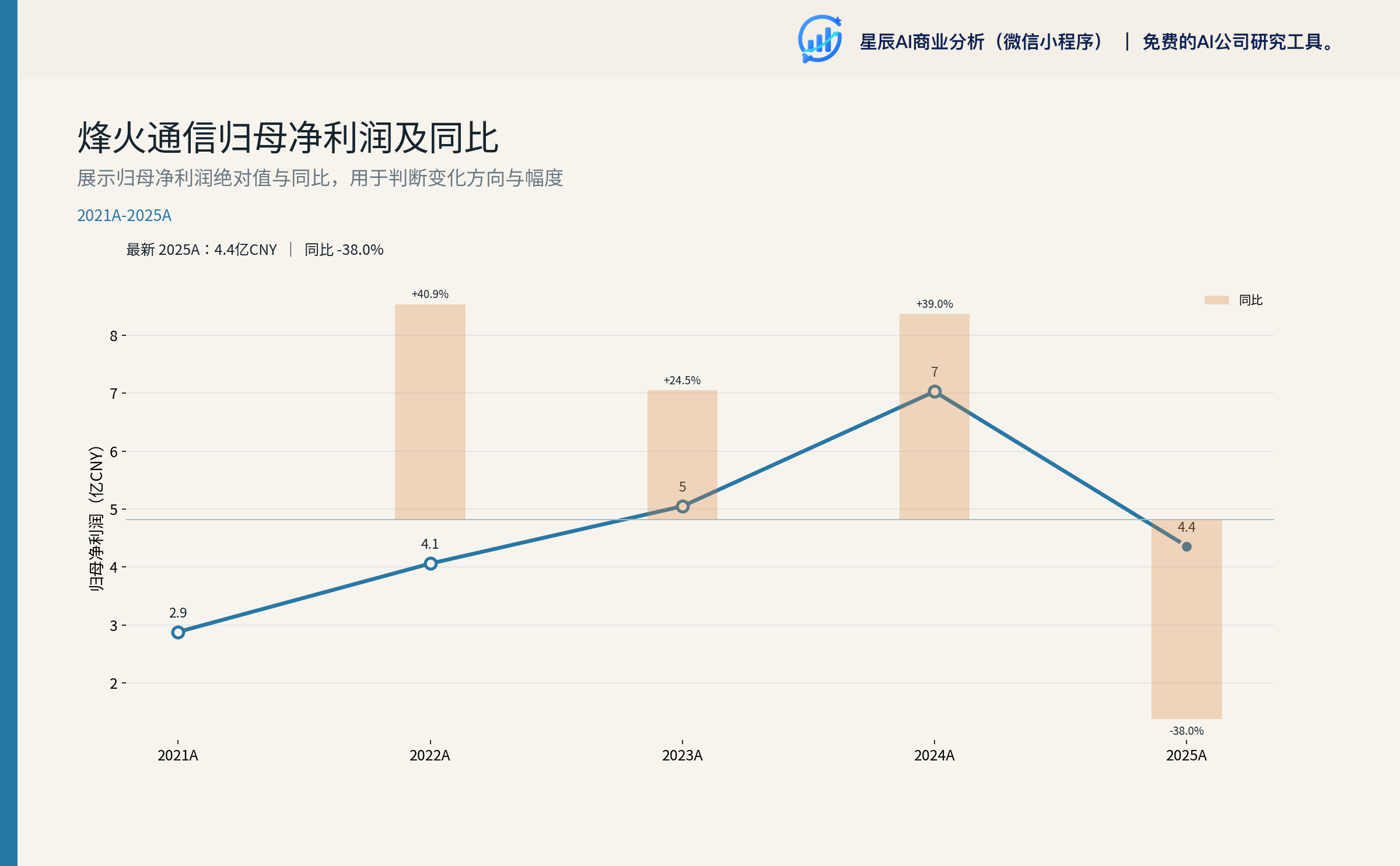Screen dimensions: 1400x866
Task: Click the chart title 烽火通信归母净利润及同比
Action: [288, 138]
